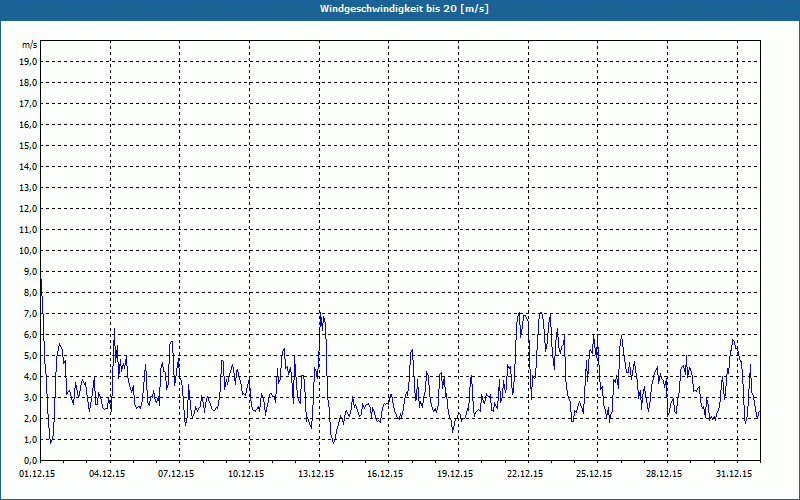Viewport: 800px width, 500px height.
Task: Click the date label 07.12.15
Action: click(x=176, y=474)
